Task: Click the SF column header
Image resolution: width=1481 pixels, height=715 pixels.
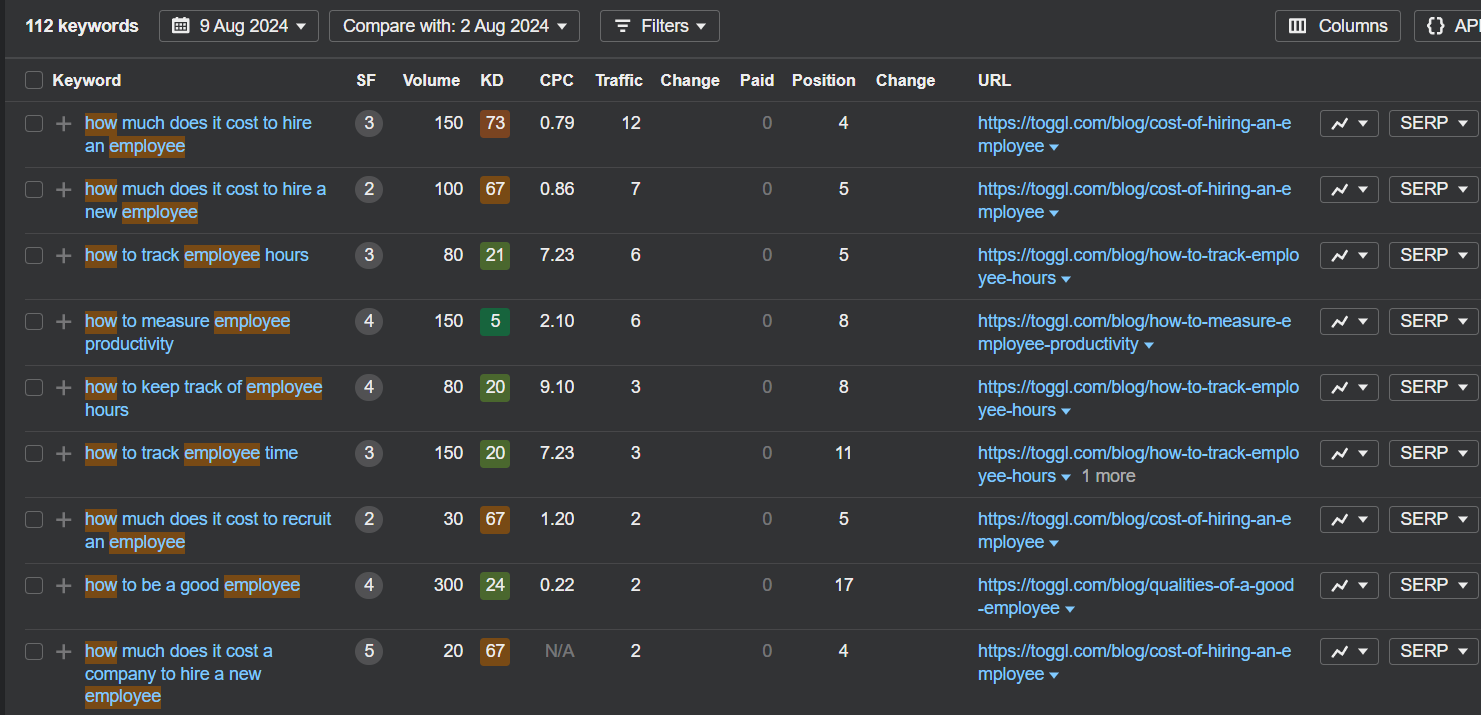Action: 366,80
